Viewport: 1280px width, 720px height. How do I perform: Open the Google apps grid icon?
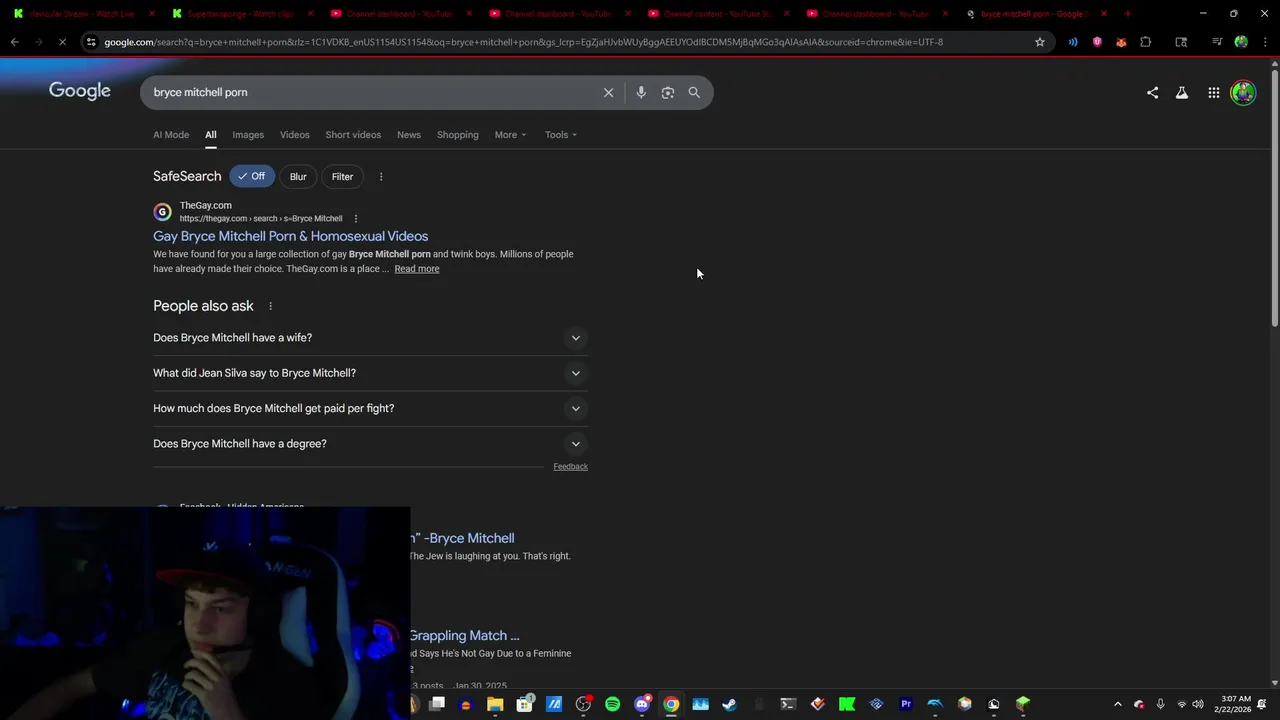coord(1213,92)
